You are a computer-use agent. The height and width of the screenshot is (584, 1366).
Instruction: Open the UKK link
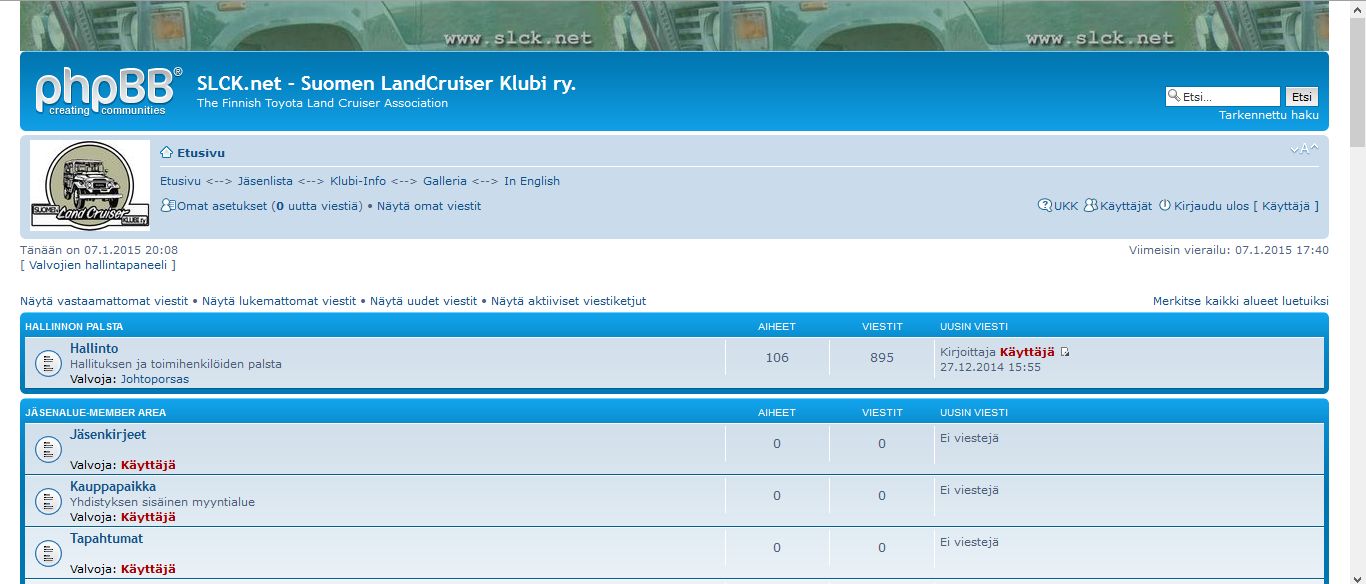pyautogui.click(x=1066, y=206)
